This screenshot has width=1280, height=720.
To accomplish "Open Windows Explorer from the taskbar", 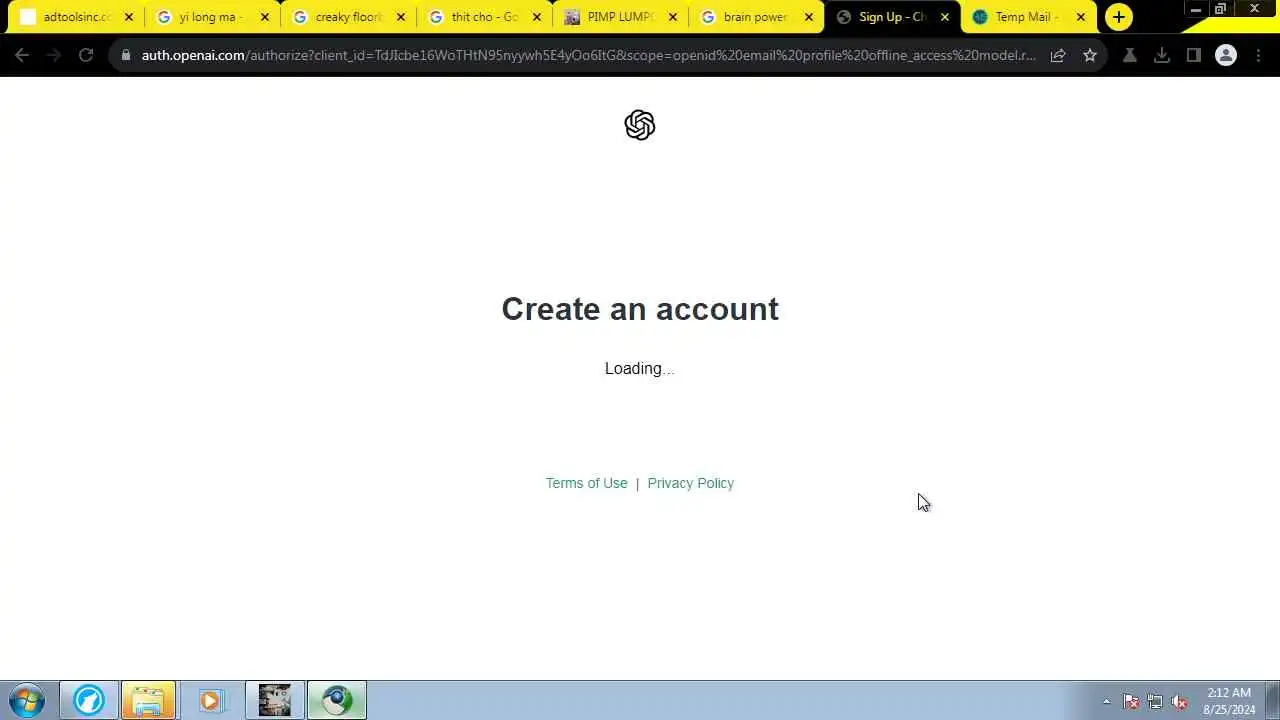I will [148, 700].
